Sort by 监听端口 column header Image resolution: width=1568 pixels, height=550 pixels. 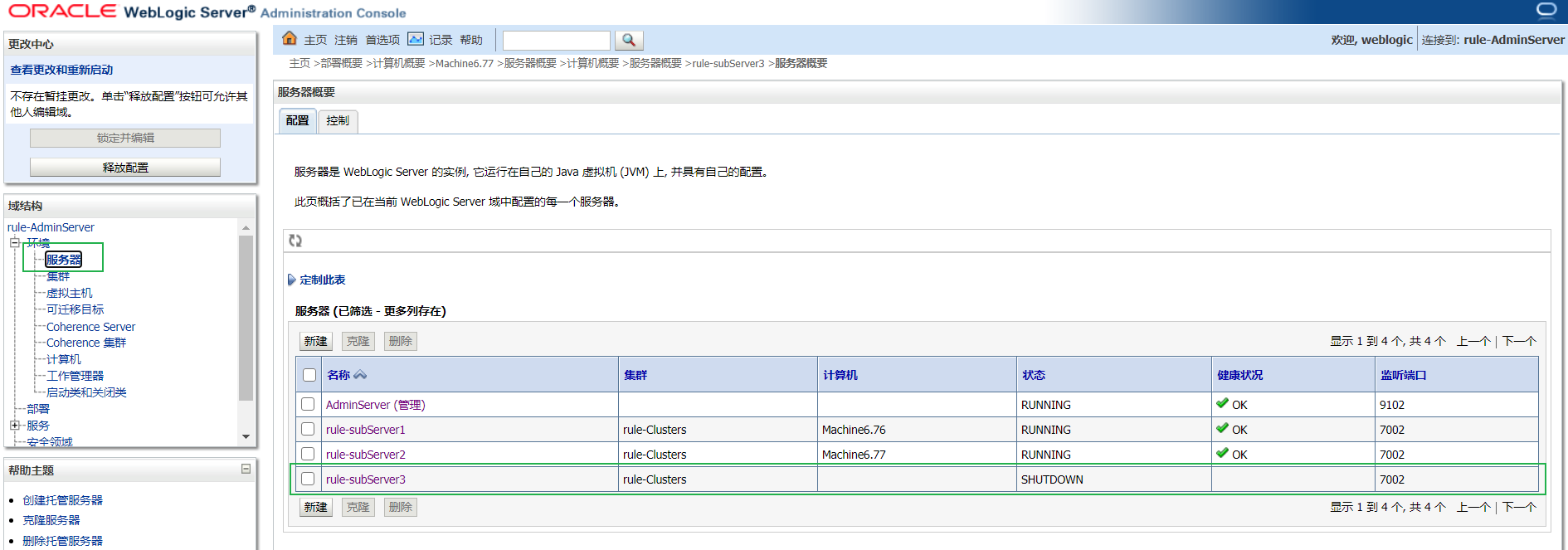pos(1403,375)
